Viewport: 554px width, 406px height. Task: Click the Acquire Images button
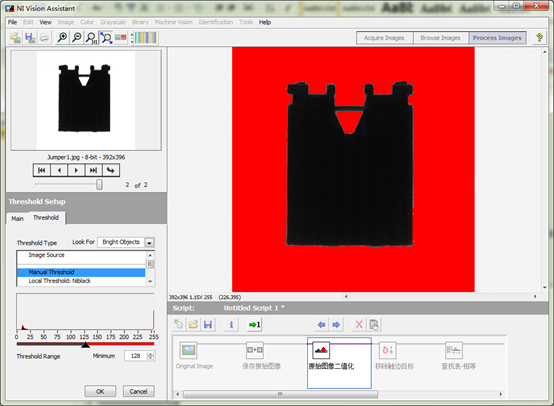(384, 38)
